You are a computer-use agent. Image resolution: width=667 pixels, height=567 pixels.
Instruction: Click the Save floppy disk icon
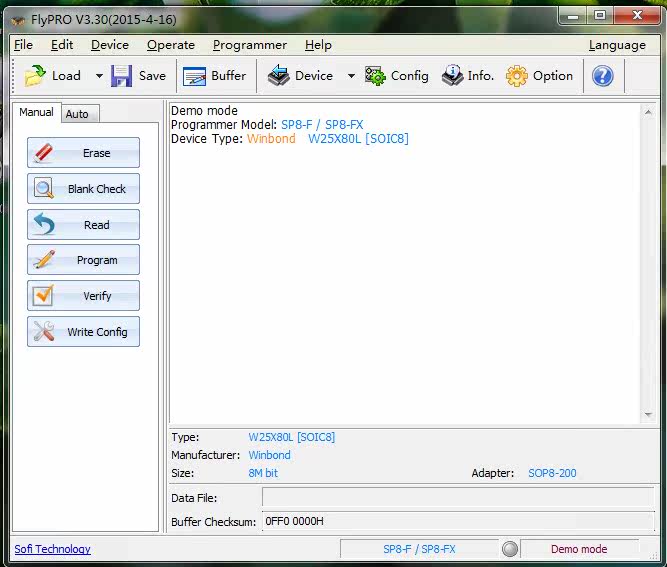(x=122, y=76)
